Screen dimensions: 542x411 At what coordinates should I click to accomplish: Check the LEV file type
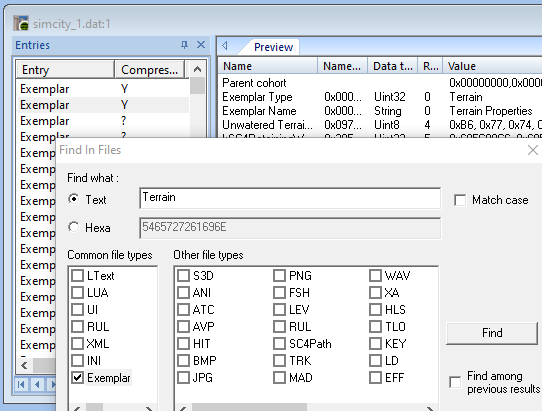279,309
